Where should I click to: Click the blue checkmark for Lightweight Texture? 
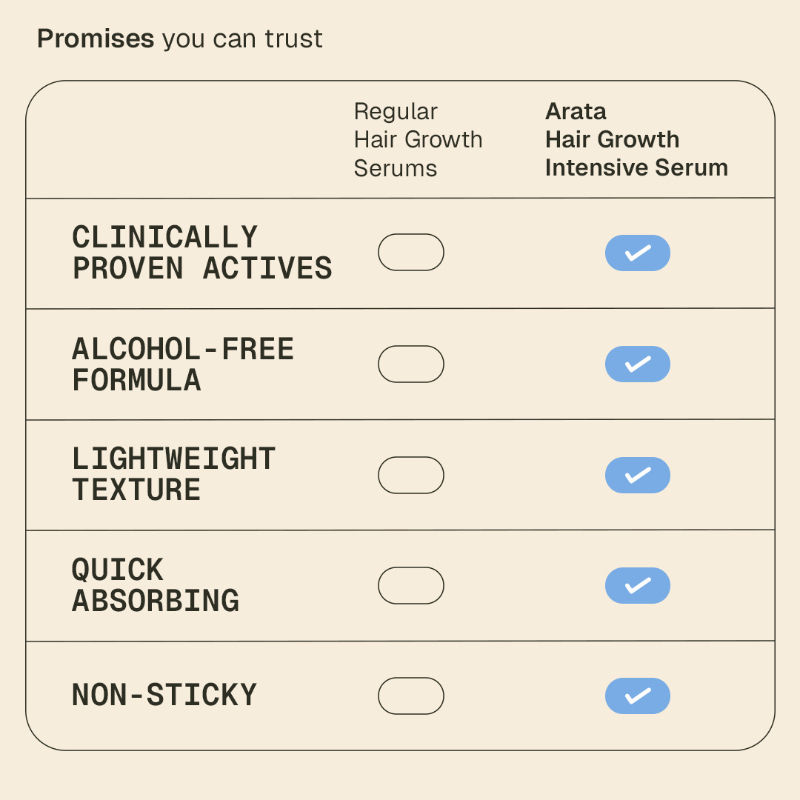point(637,475)
